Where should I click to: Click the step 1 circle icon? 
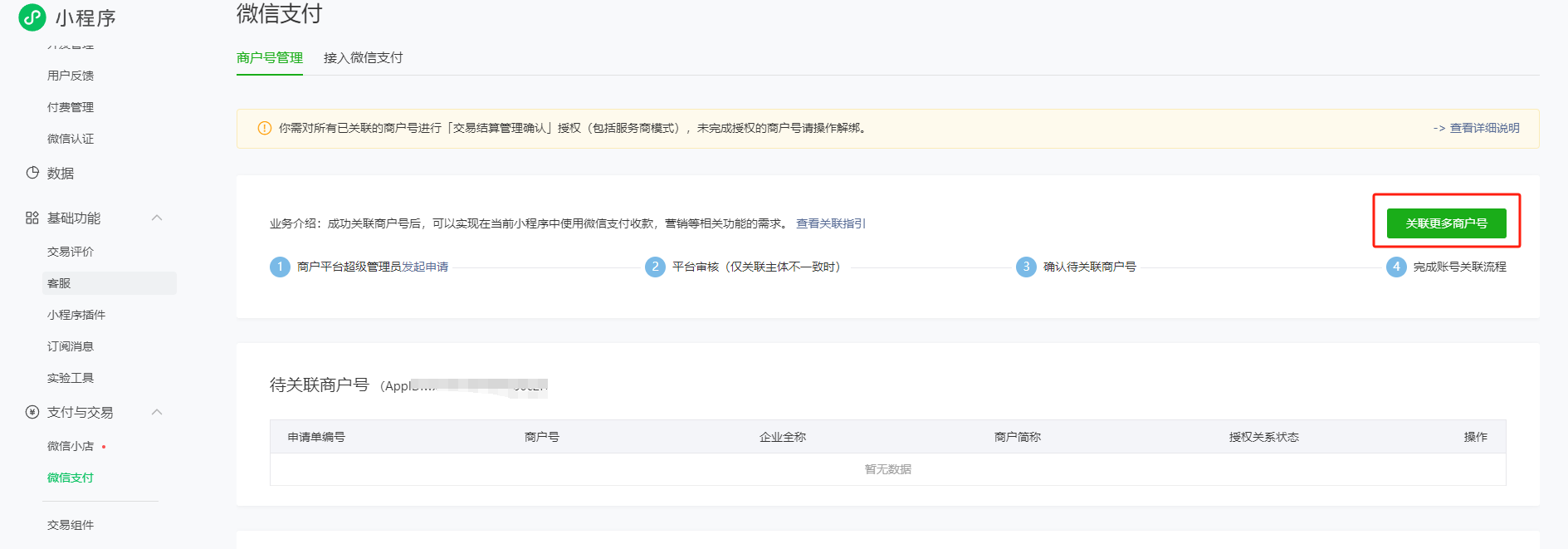(x=281, y=267)
